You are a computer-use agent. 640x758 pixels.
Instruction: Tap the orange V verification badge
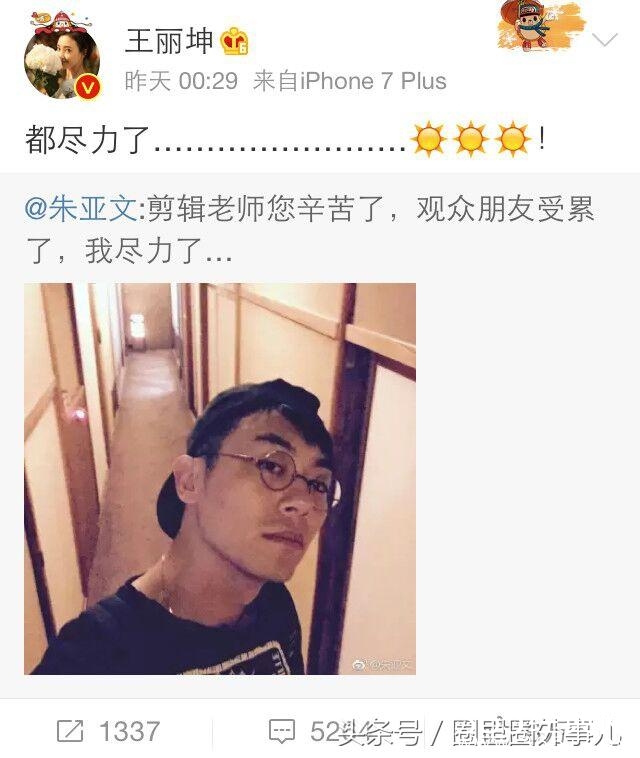click(x=88, y=87)
